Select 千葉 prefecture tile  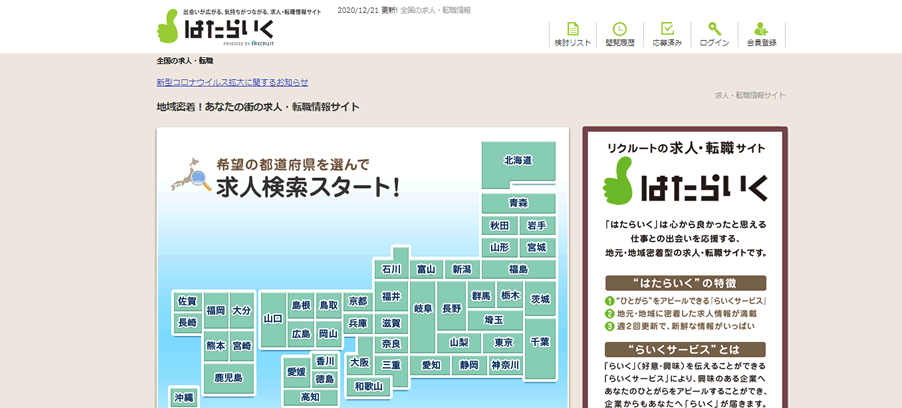click(539, 342)
